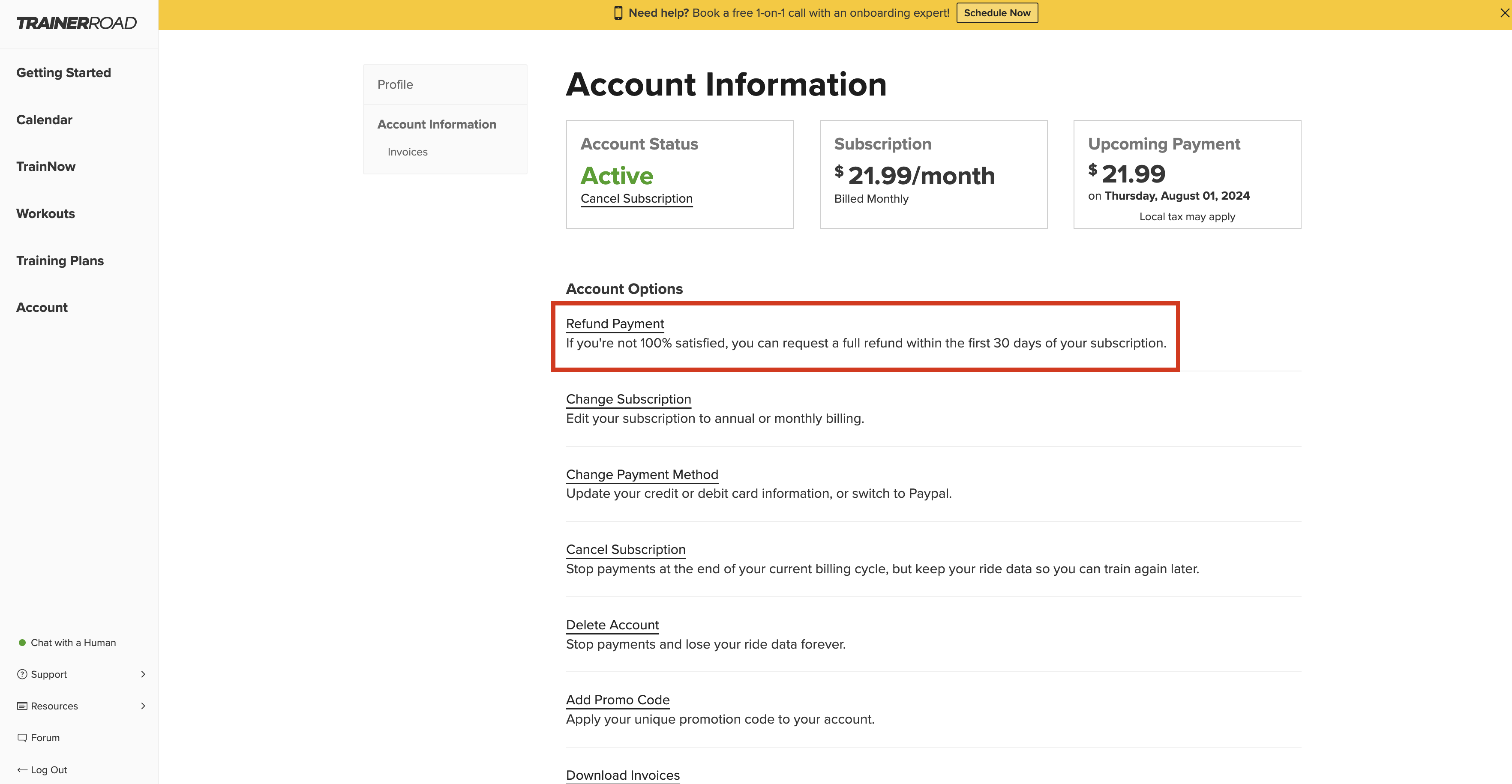Click the Billed Monthly text
The width and height of the screenshot is (1512, 784).
point(871,199)
